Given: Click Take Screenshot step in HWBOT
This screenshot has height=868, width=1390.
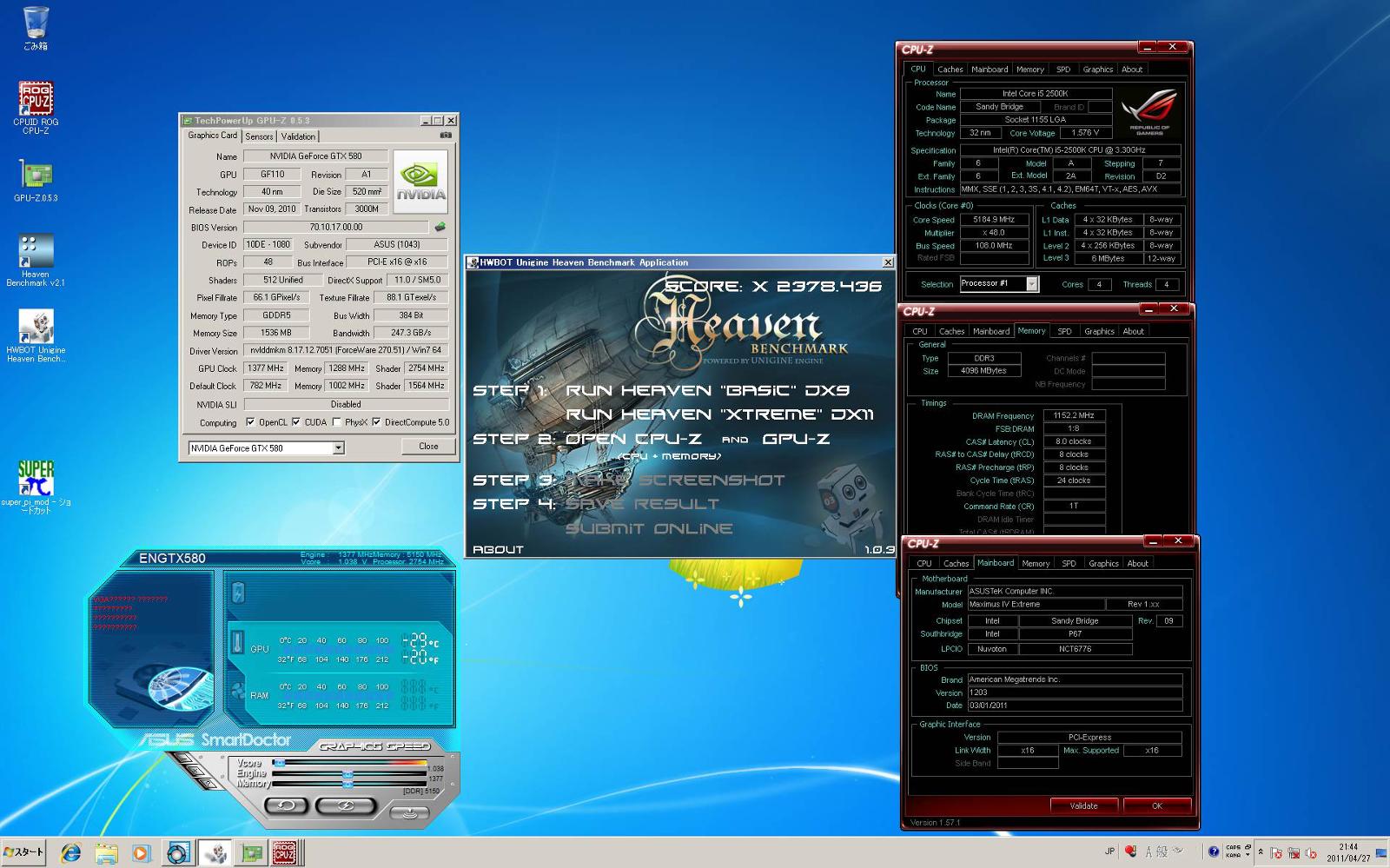Looking at the screenshot, I should (675, 480).
